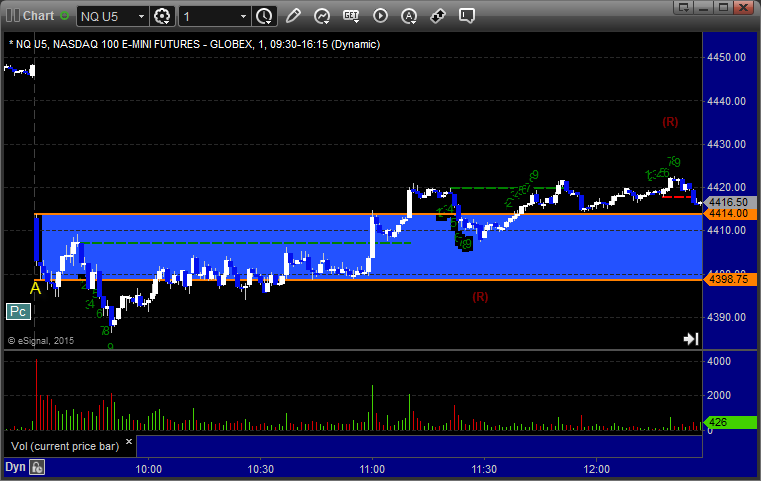Open the NQ U5 symbol dropdown
This screenshot has height=481, width=761.
tap(141, 17)
